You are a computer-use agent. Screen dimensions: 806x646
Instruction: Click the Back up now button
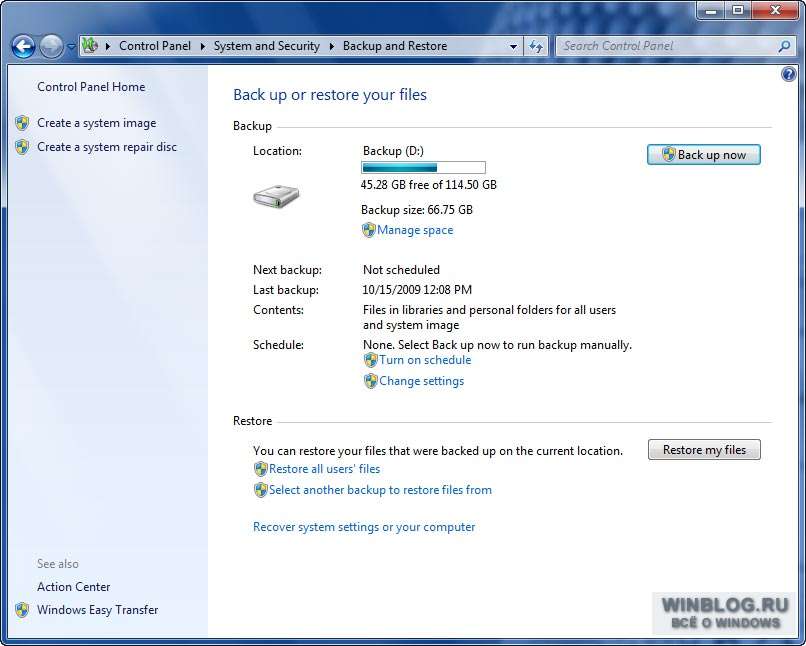pos(704,155)
